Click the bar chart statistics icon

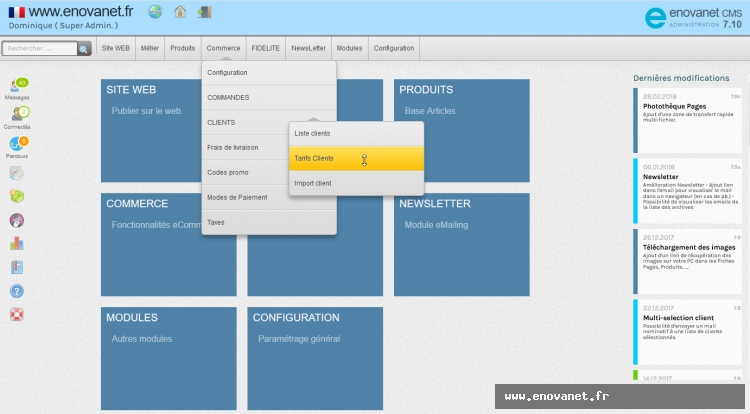click(16, 243)
